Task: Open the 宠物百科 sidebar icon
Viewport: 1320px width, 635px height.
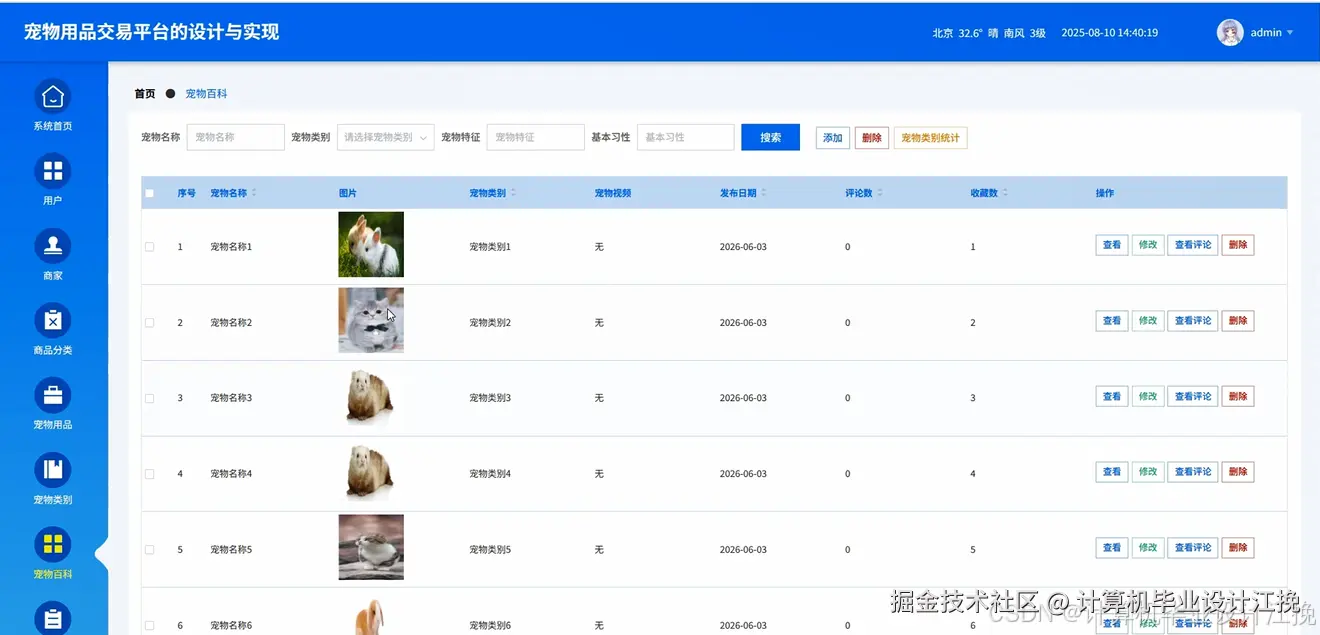Action: click(51, 545)
